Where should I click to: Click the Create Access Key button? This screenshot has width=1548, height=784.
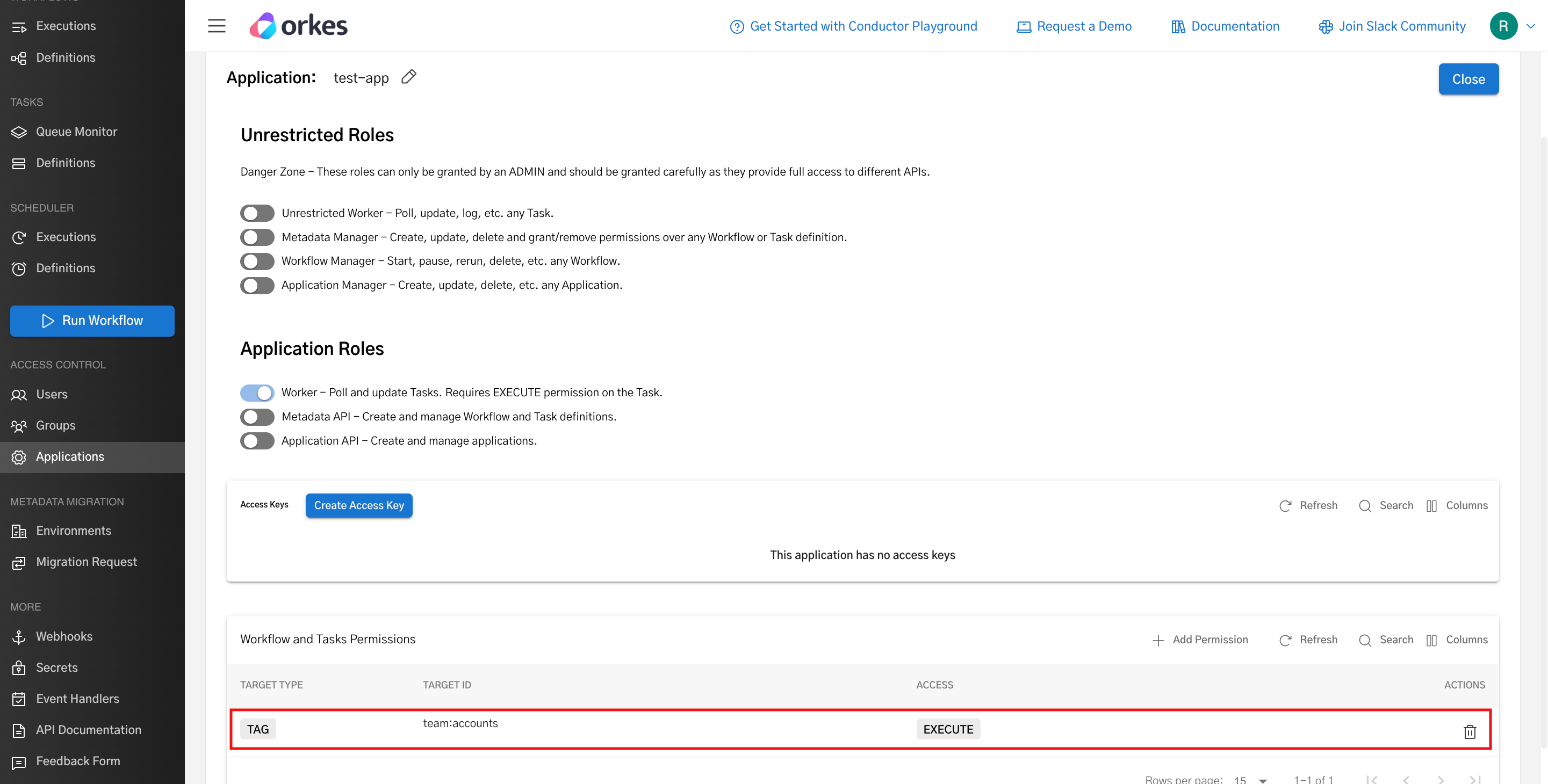click(359, 505)
